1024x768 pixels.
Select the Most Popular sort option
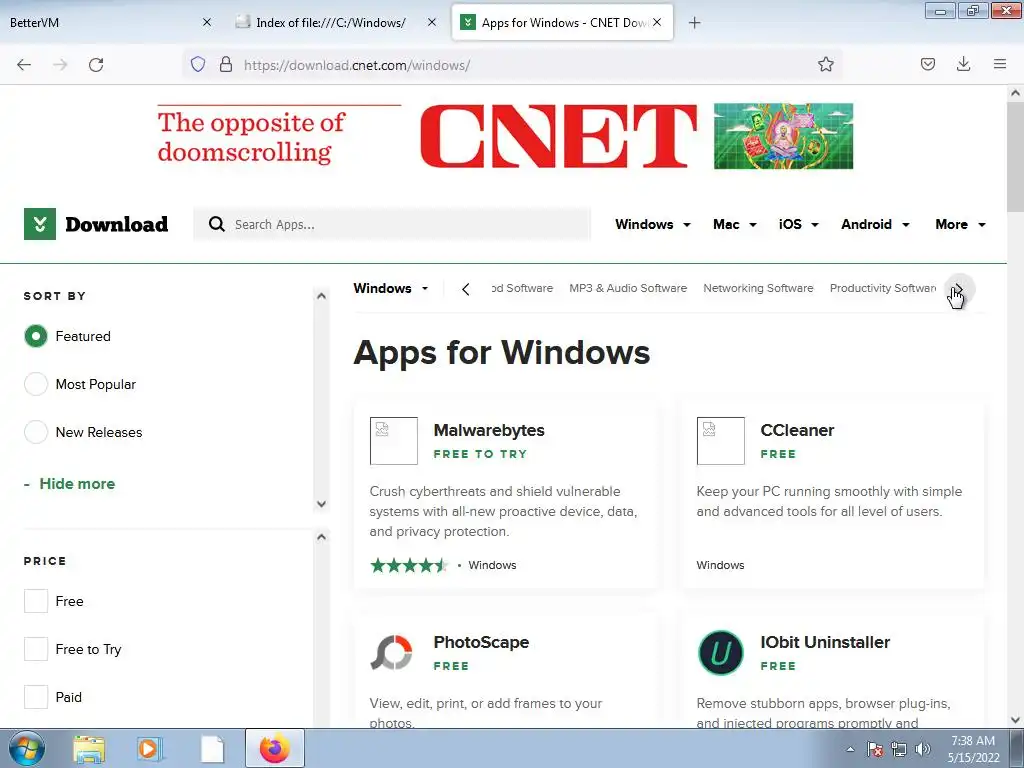click(x=36, y=384)
